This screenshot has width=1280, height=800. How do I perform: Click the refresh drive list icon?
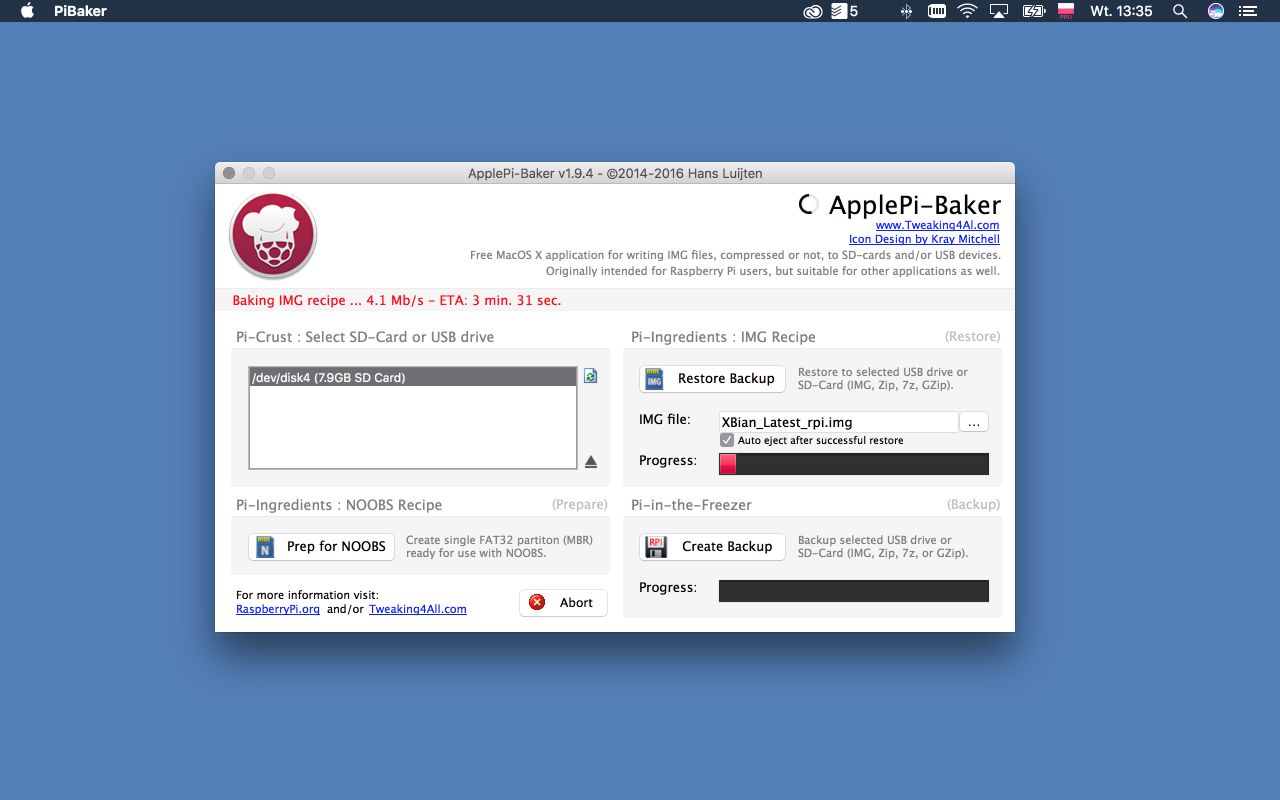click(x=590, y=376)
